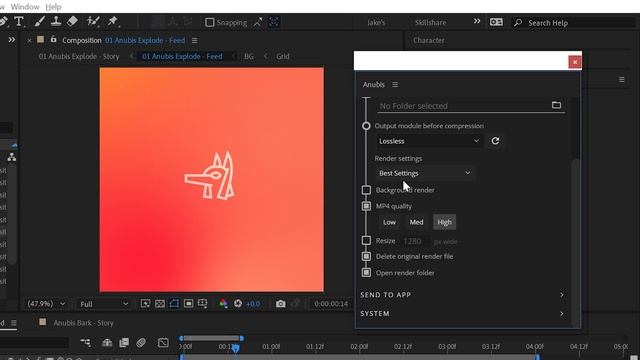Image resolution: width=640 pixels, height=360 pixels.
Task: Click the reset exposure icon
Action: click(x=238, y=304)
